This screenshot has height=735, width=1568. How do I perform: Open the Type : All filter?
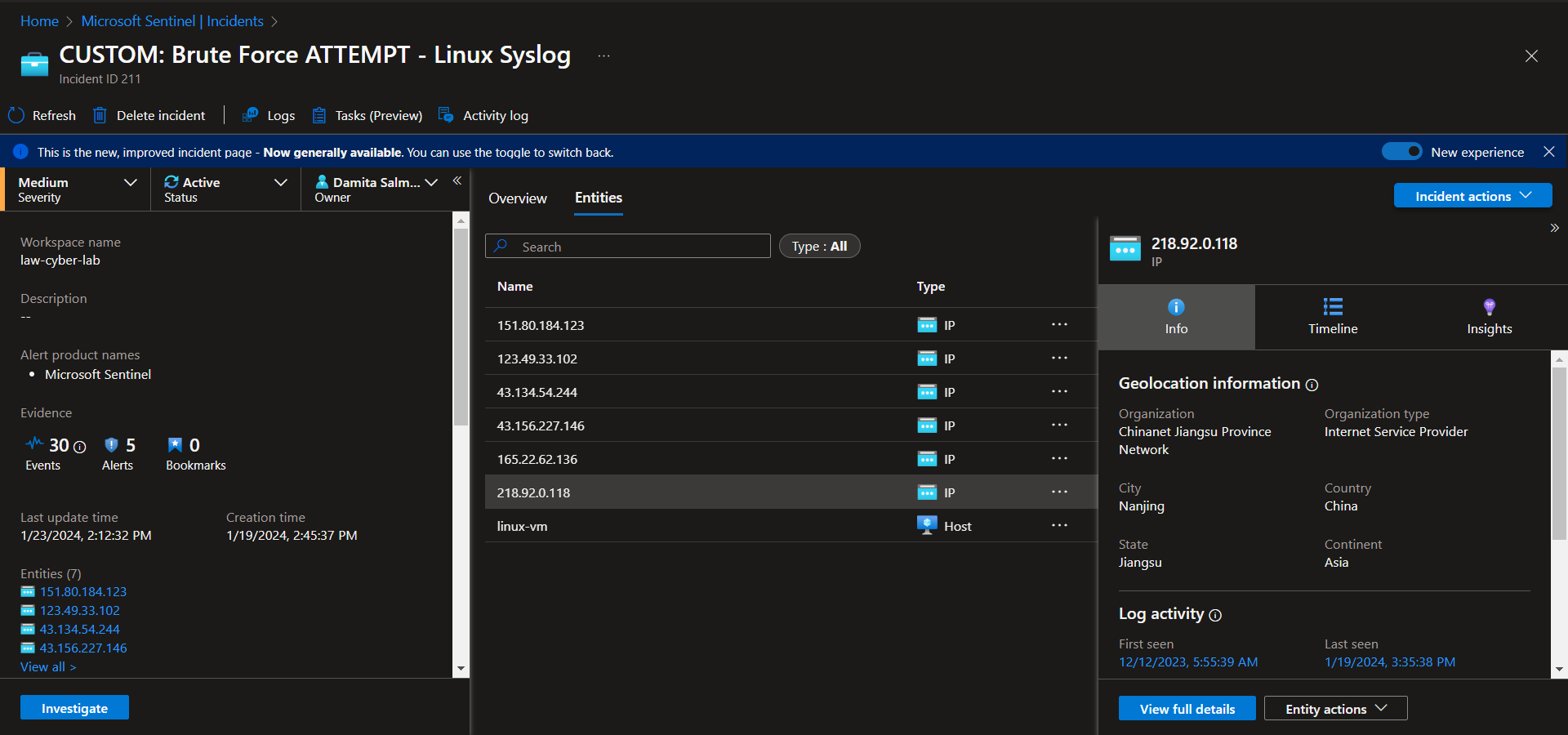tap(819, 246)
